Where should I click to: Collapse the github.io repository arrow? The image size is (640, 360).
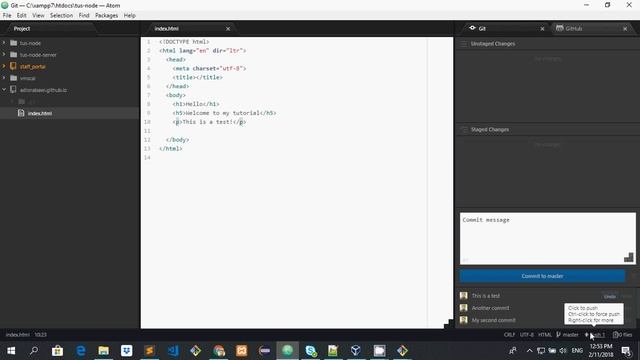[4, 90]
